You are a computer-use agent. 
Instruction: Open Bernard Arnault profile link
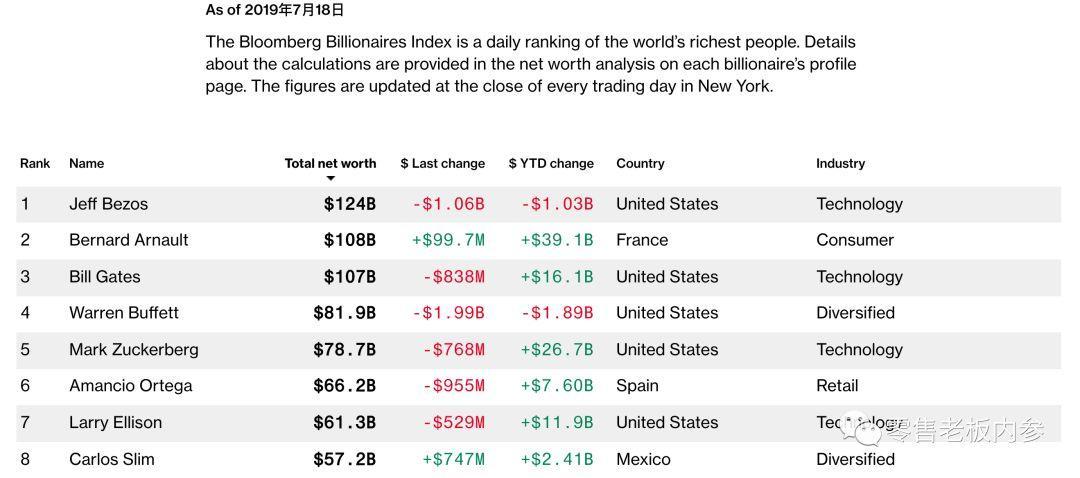tap(128, 240)
